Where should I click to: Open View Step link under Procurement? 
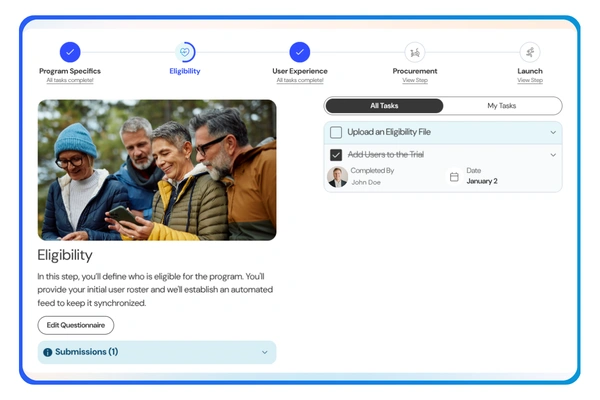415,80
